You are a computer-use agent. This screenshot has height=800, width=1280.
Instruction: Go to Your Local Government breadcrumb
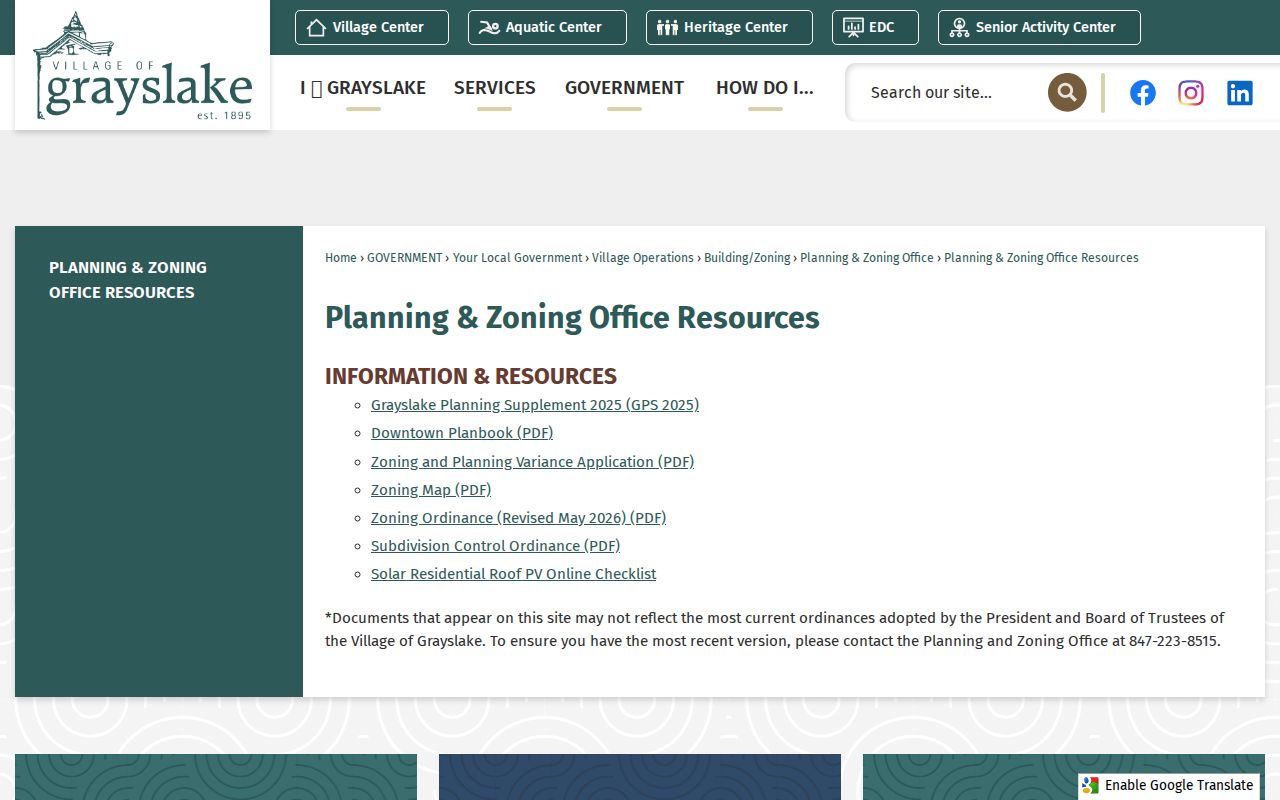518,258
